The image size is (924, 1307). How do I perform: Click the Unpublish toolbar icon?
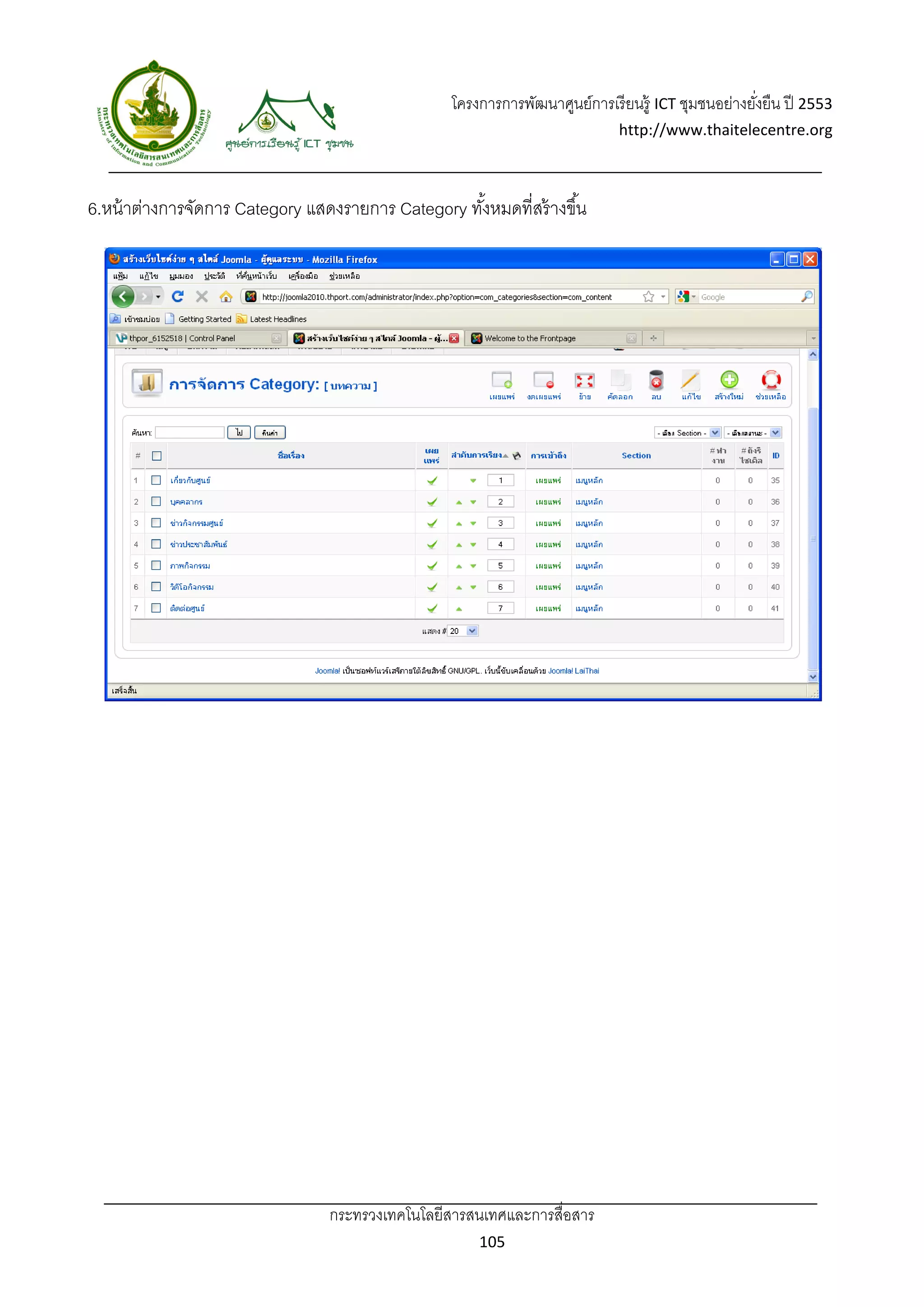point(543,380)
